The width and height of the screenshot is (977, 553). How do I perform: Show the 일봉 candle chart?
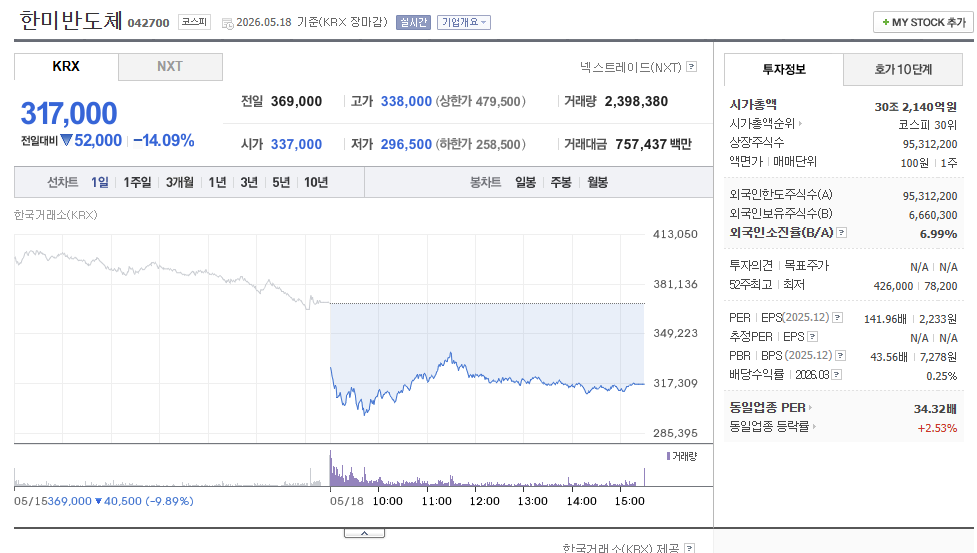coord(525,182)
